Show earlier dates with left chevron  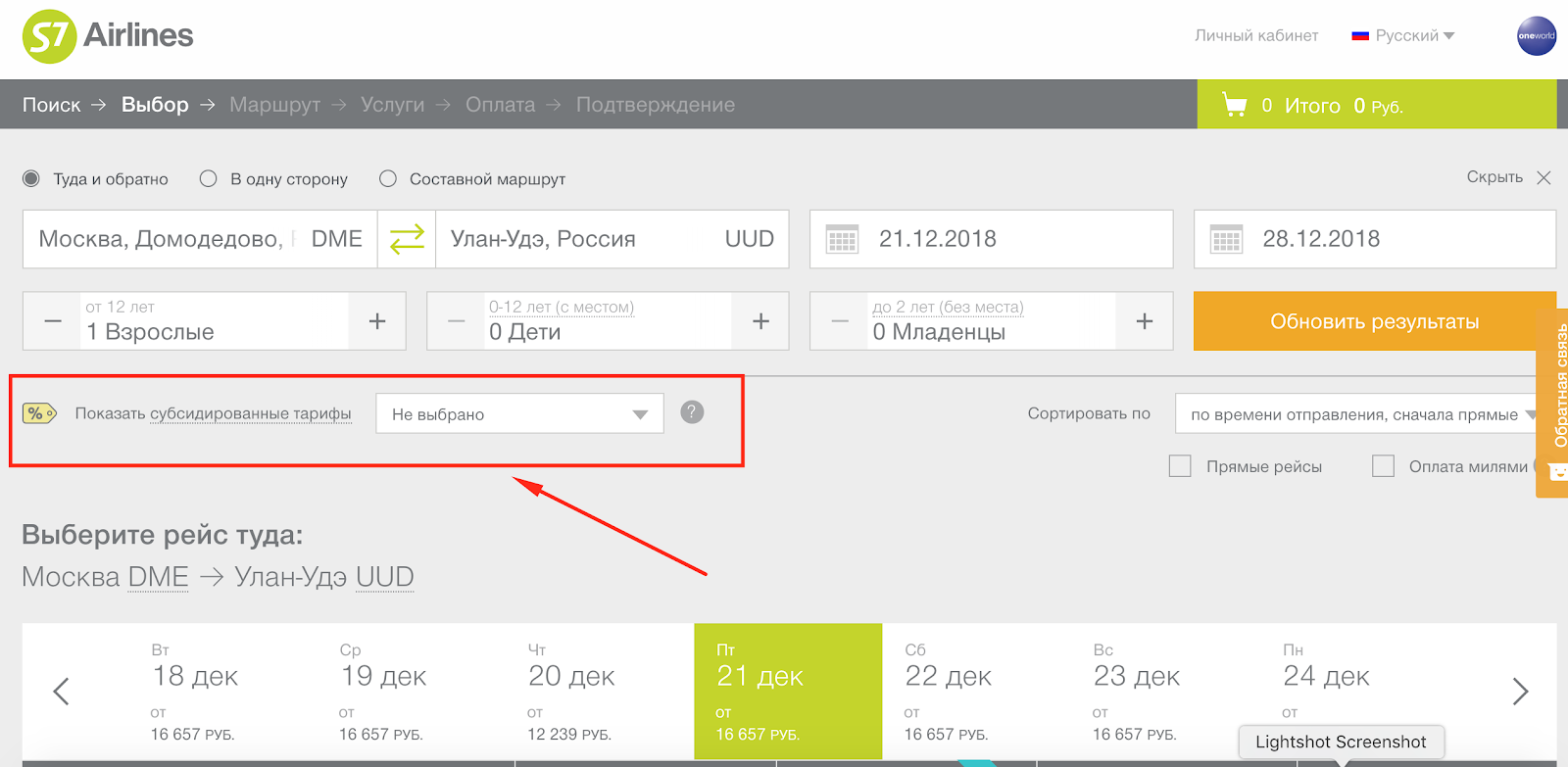pos(61,692)
